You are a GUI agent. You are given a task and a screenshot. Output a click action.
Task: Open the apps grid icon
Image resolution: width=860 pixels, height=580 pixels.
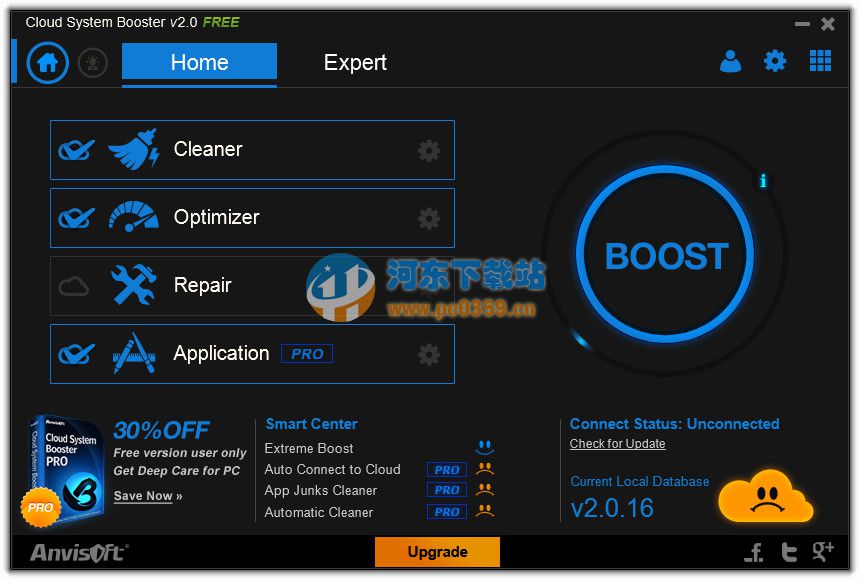[x=820, y=61]
